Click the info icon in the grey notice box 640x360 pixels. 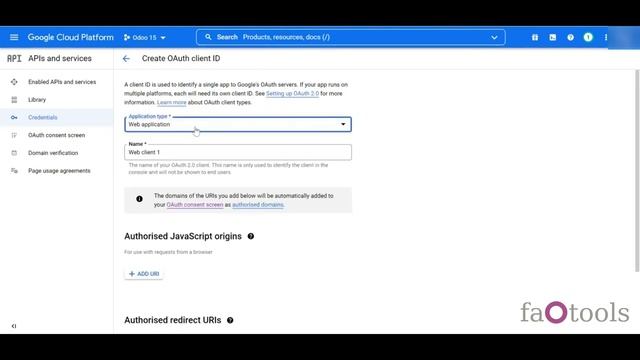140,199
